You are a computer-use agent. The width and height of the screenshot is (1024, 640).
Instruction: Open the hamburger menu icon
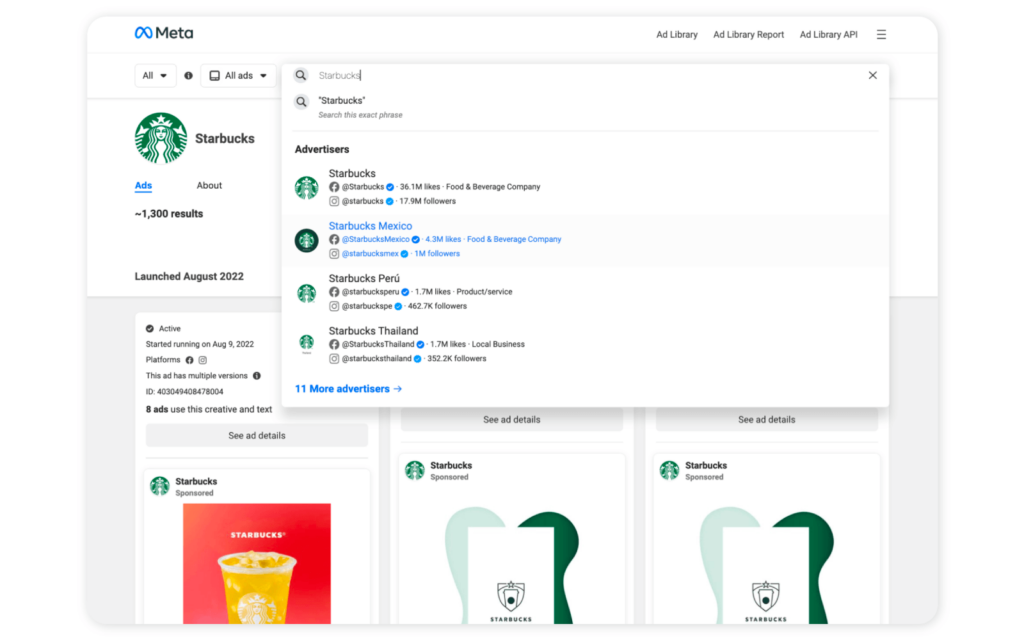(881, 35)
